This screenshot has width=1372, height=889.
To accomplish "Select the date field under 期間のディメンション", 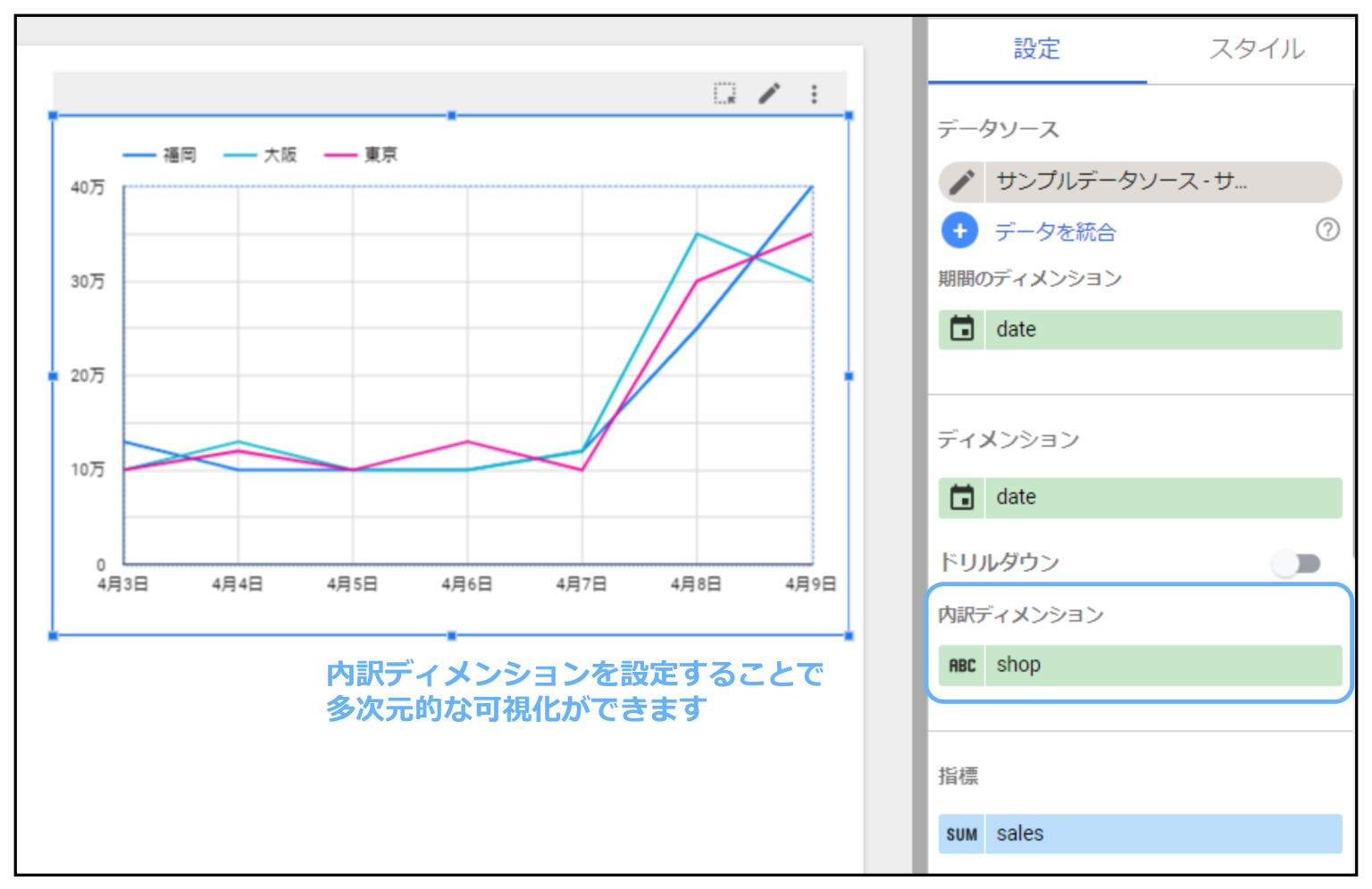I will click(1161, 330).
